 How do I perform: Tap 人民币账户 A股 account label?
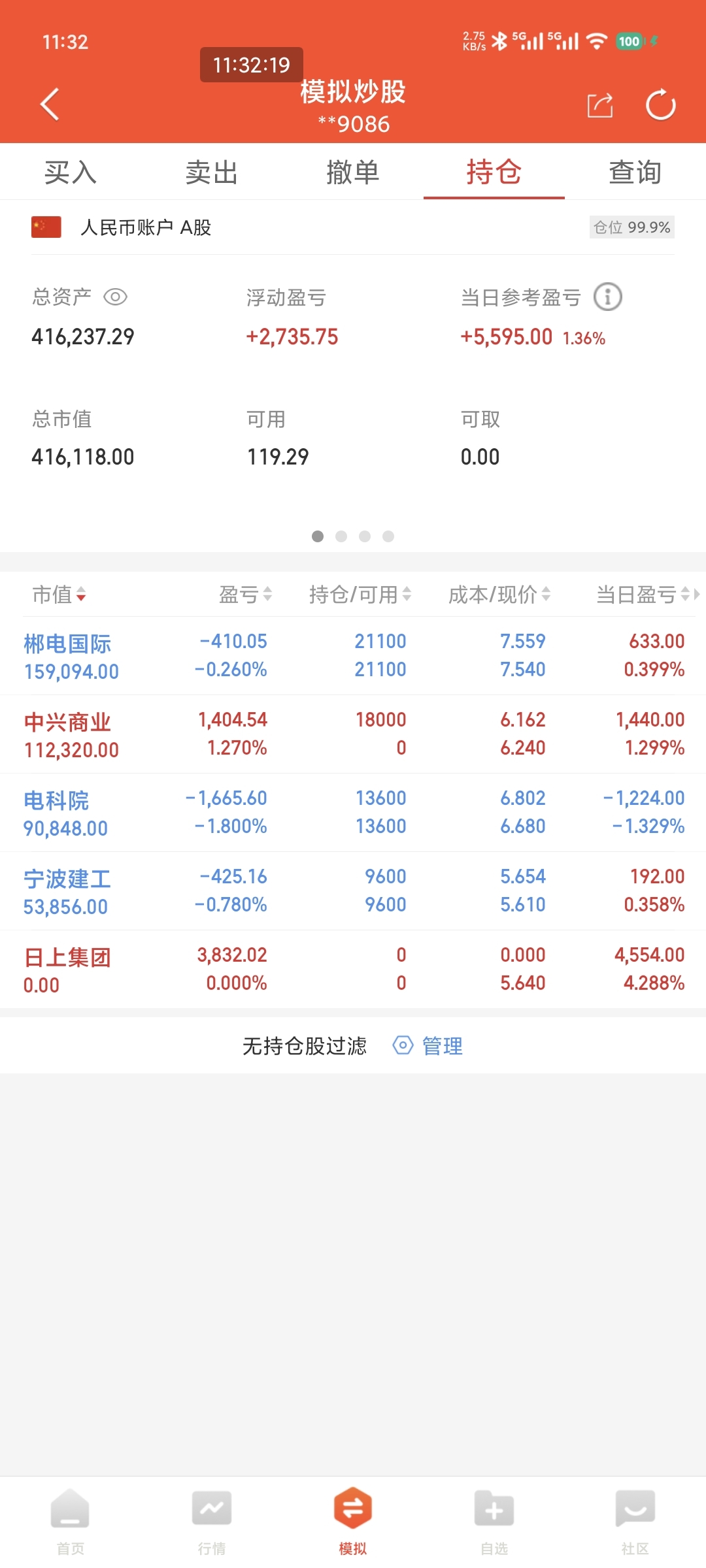[x=146, y=227]
